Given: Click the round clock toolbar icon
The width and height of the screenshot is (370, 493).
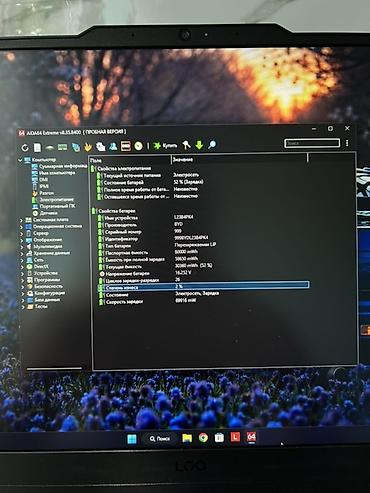Looking at the screenshot, I should pos(138,146).
